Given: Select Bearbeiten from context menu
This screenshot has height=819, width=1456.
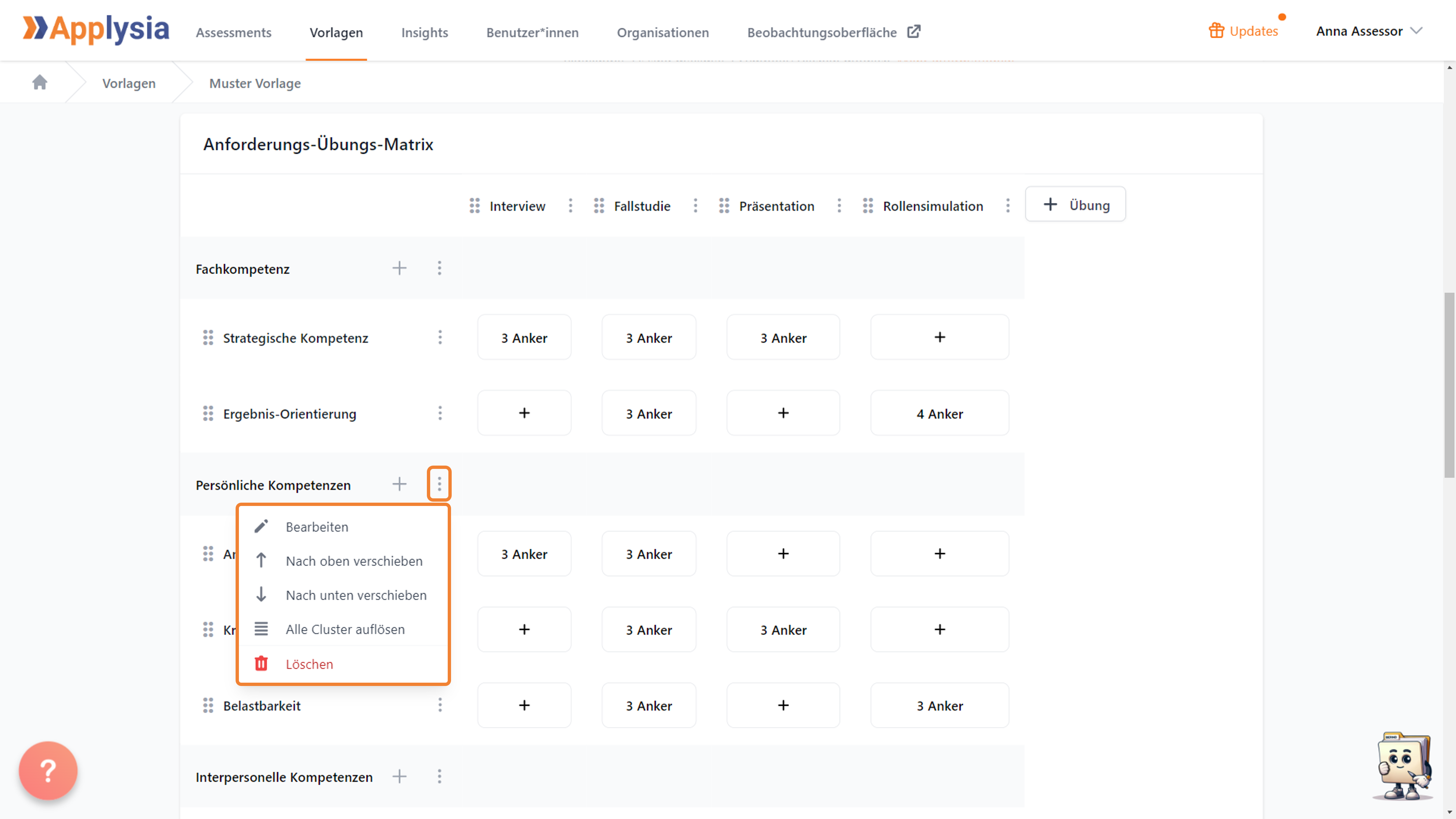Looking at the screenshot, I should click(x=343, y=527).
